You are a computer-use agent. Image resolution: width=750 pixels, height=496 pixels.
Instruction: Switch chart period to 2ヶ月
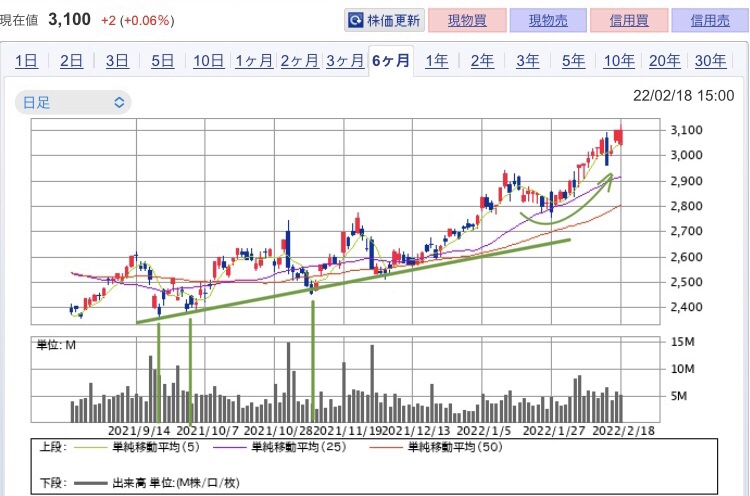(x=299, y=61)
